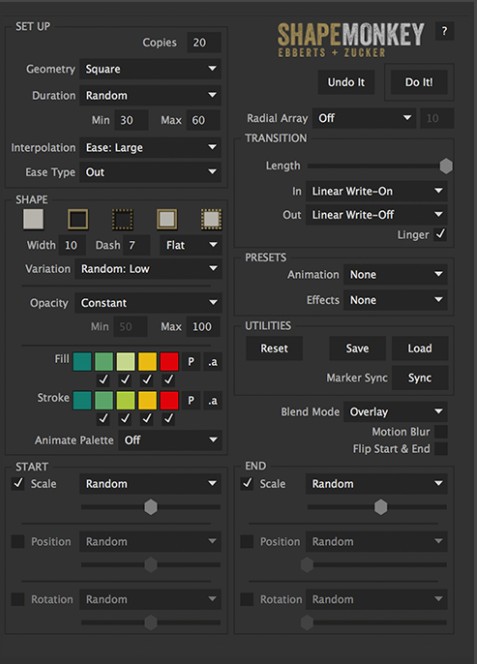477x664 pixels.
Task: Enable the START Position checkbox
Action: (18, 541)
